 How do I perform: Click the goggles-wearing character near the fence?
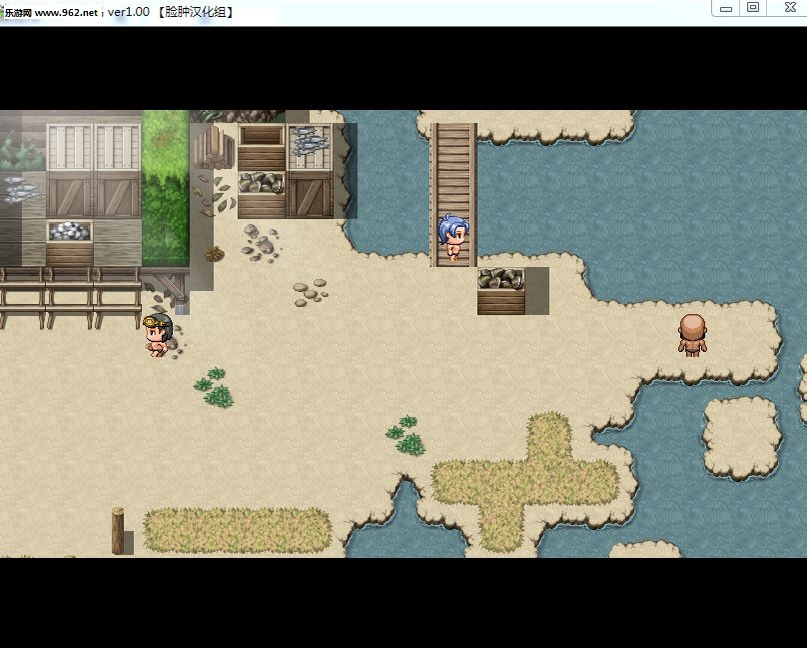tap(158, 335)
